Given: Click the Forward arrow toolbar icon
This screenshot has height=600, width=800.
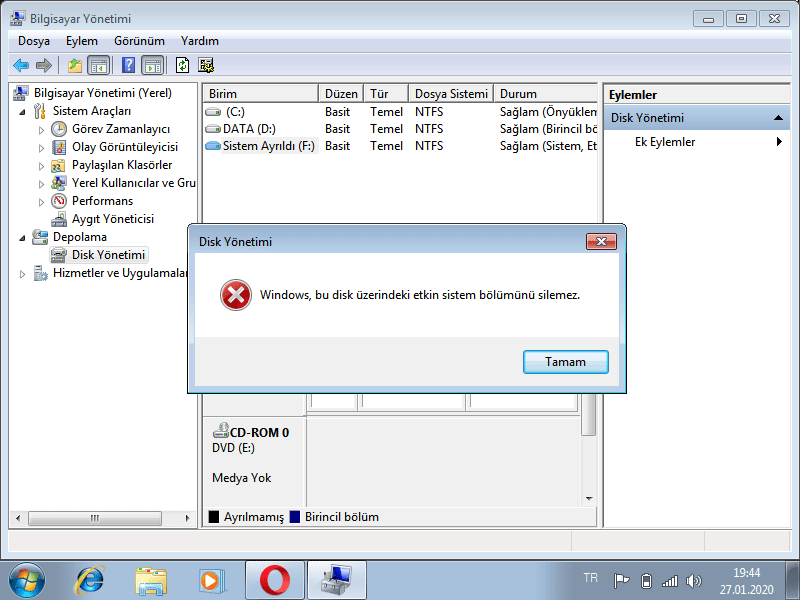Looking at the screenshot, I should tap(44, 65).
